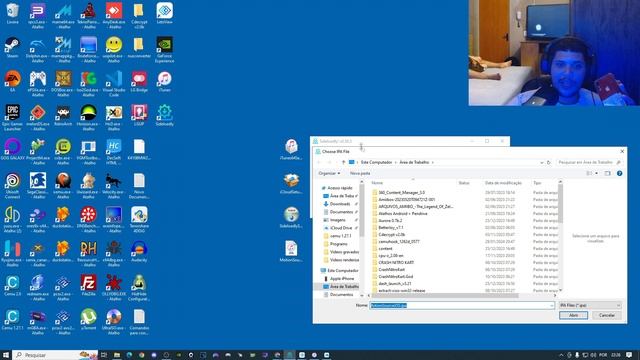Open the Steam desktop shortcut
The width and height of the screenshot is (640, 360).
pyautogui.click(x=12, y=47)
